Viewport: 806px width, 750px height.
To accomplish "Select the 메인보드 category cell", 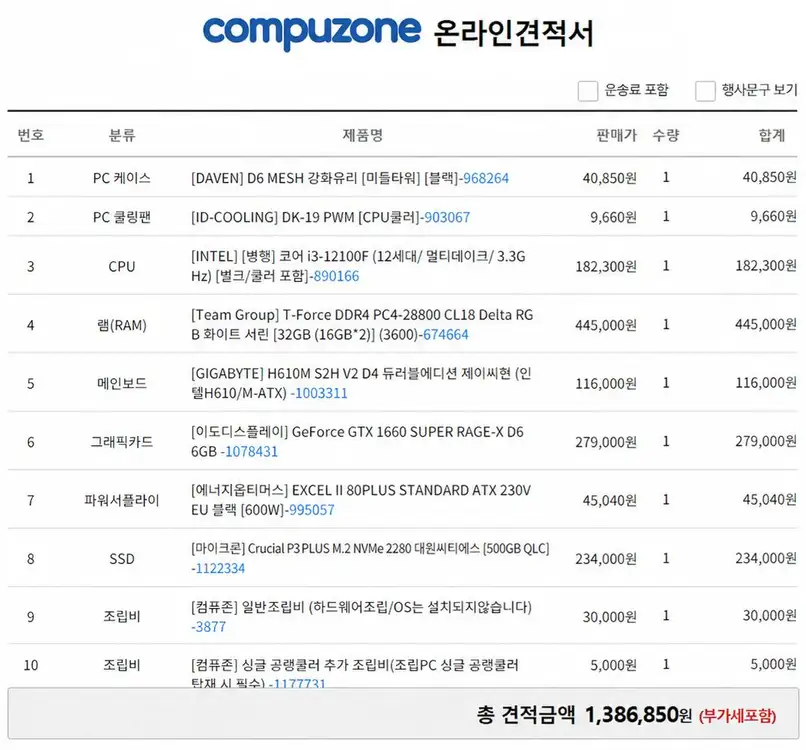I will click(x=122, y=383).
